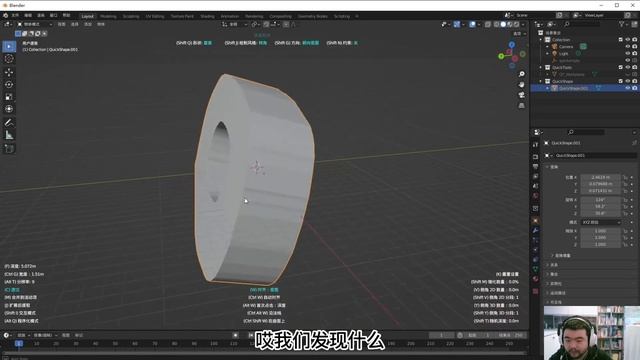Open the World properties tab icon
This screenshot has width=640, height=360.
[x=536, y=196]
